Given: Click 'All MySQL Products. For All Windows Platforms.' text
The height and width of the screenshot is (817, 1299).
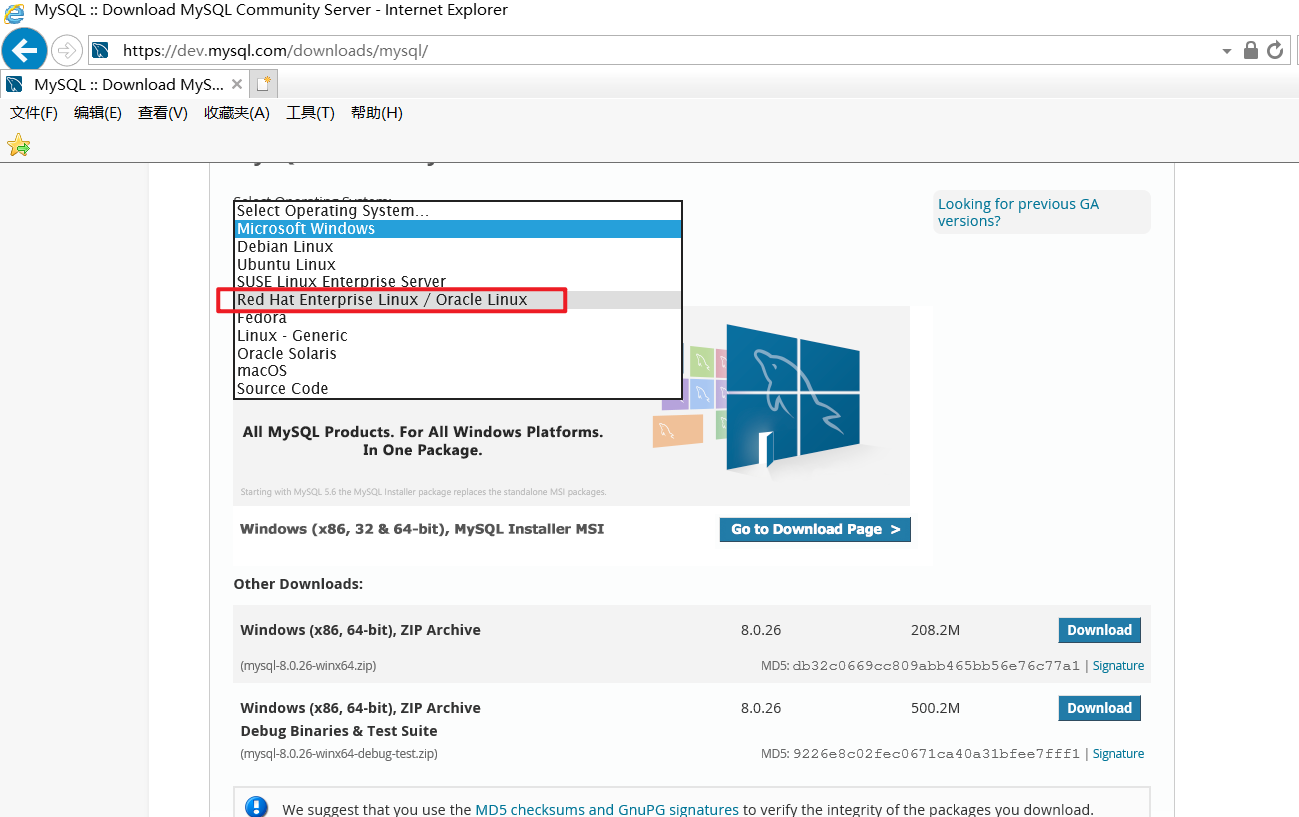Looking at the screenshot, I should (423, 432).
